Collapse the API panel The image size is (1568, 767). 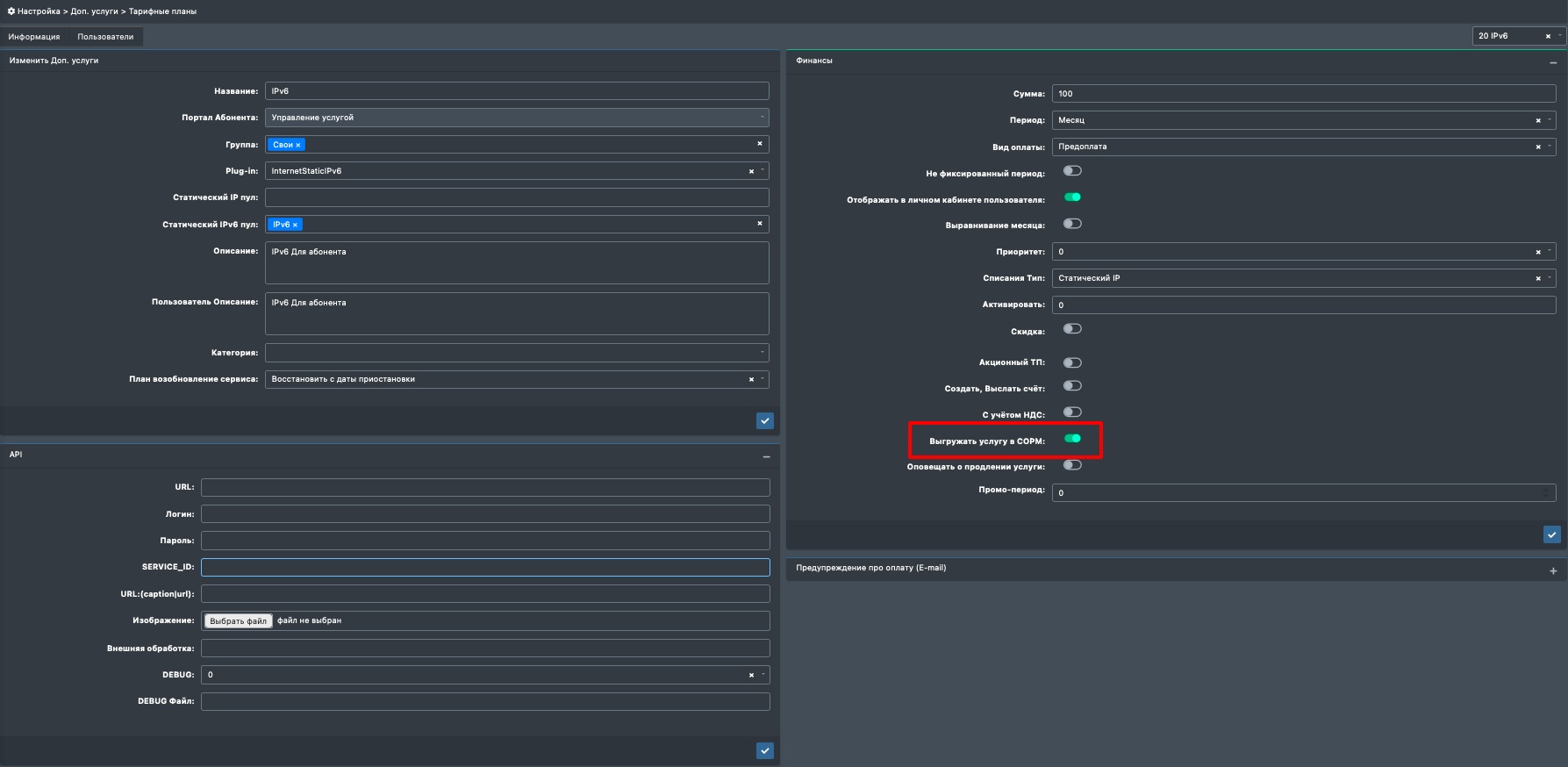[x=766, y=456]
